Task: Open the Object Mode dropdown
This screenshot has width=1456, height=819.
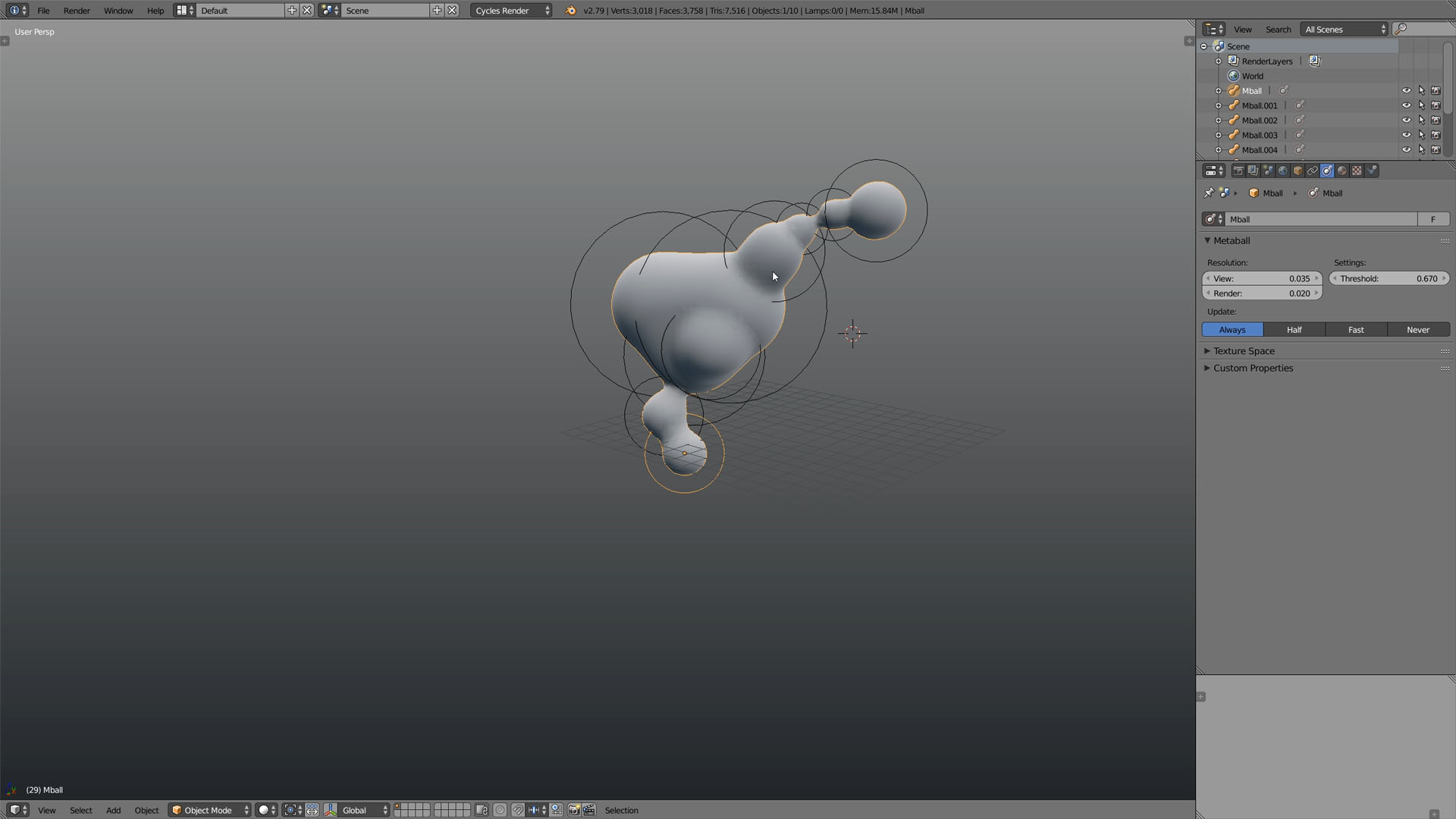Action: (210, 810)
